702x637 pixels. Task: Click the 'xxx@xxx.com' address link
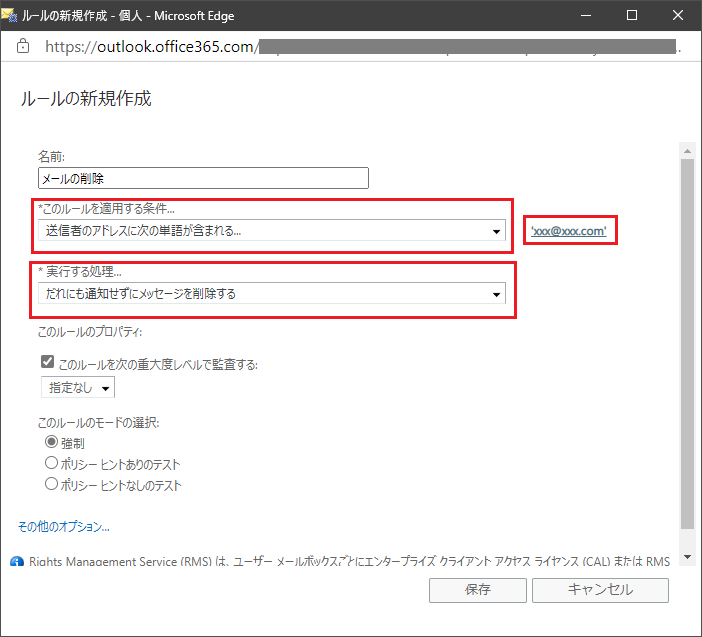pyautogui.click(x=568, y=231)
